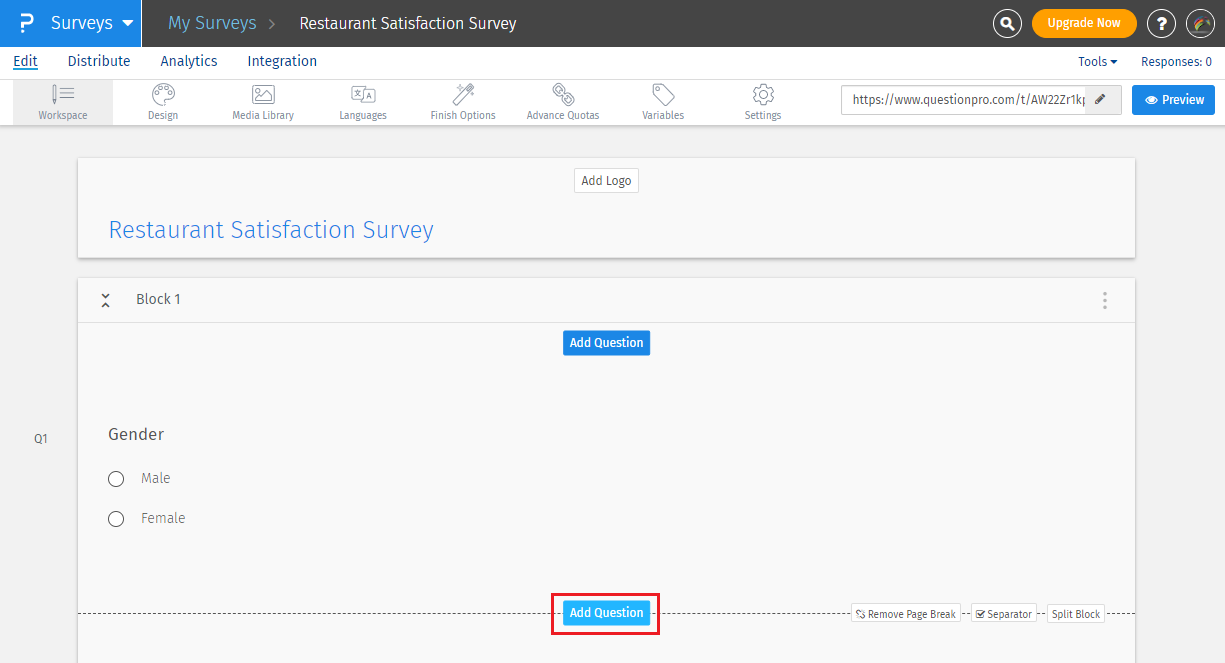Select the Female radio option

(116, 519)
